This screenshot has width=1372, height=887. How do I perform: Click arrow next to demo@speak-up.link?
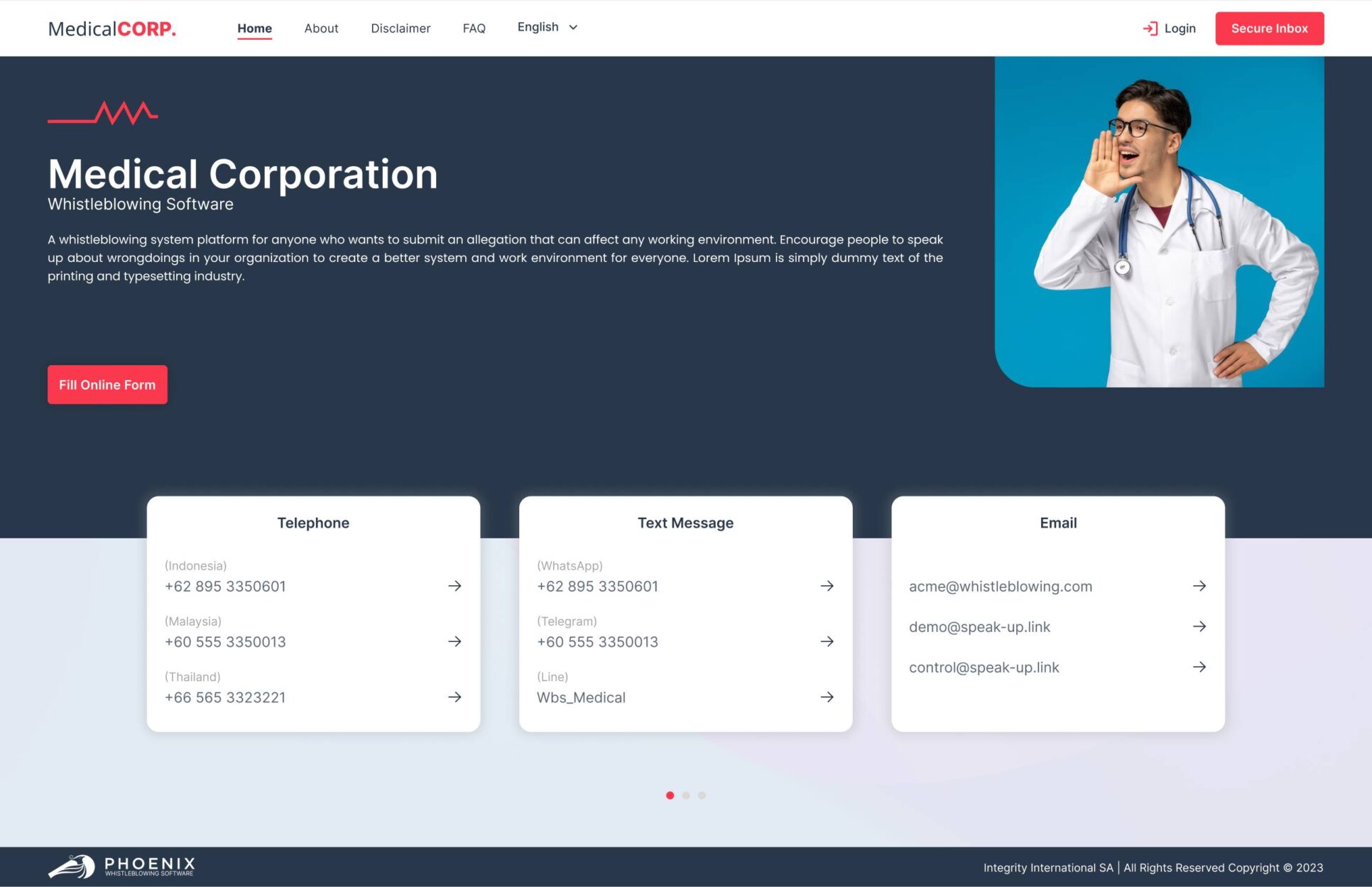tap(1199, 626)
